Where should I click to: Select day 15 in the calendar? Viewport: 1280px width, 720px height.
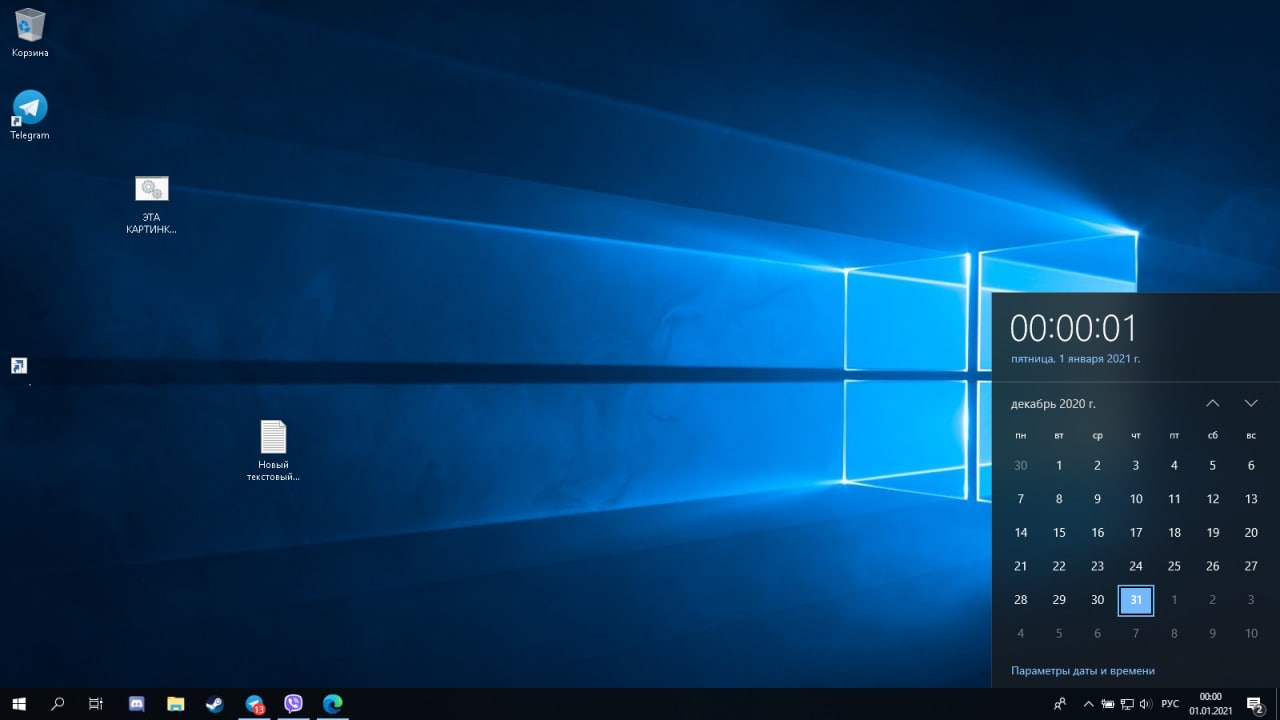click(x=1059, y=533)
